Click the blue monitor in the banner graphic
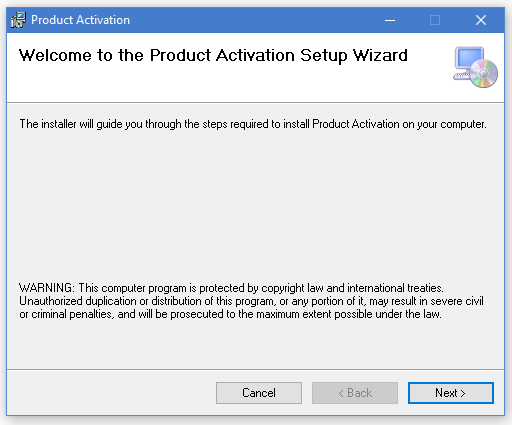Screen dimensions: 512x425 [470, 59]
